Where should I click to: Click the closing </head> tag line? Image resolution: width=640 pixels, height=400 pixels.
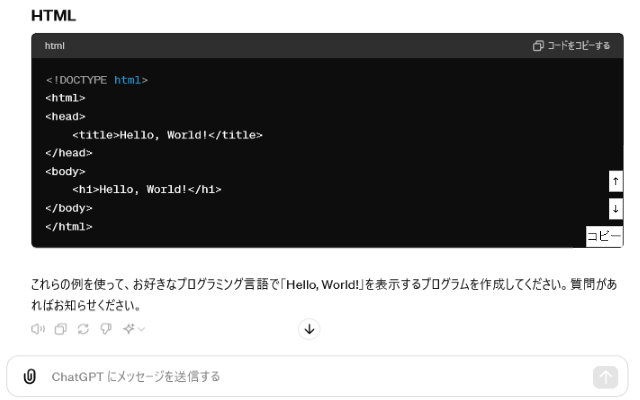coord(69,153)
